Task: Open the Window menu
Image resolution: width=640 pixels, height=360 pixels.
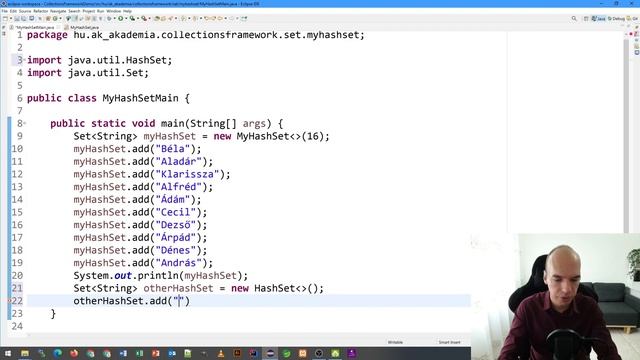Action: (x=113, y=11)
